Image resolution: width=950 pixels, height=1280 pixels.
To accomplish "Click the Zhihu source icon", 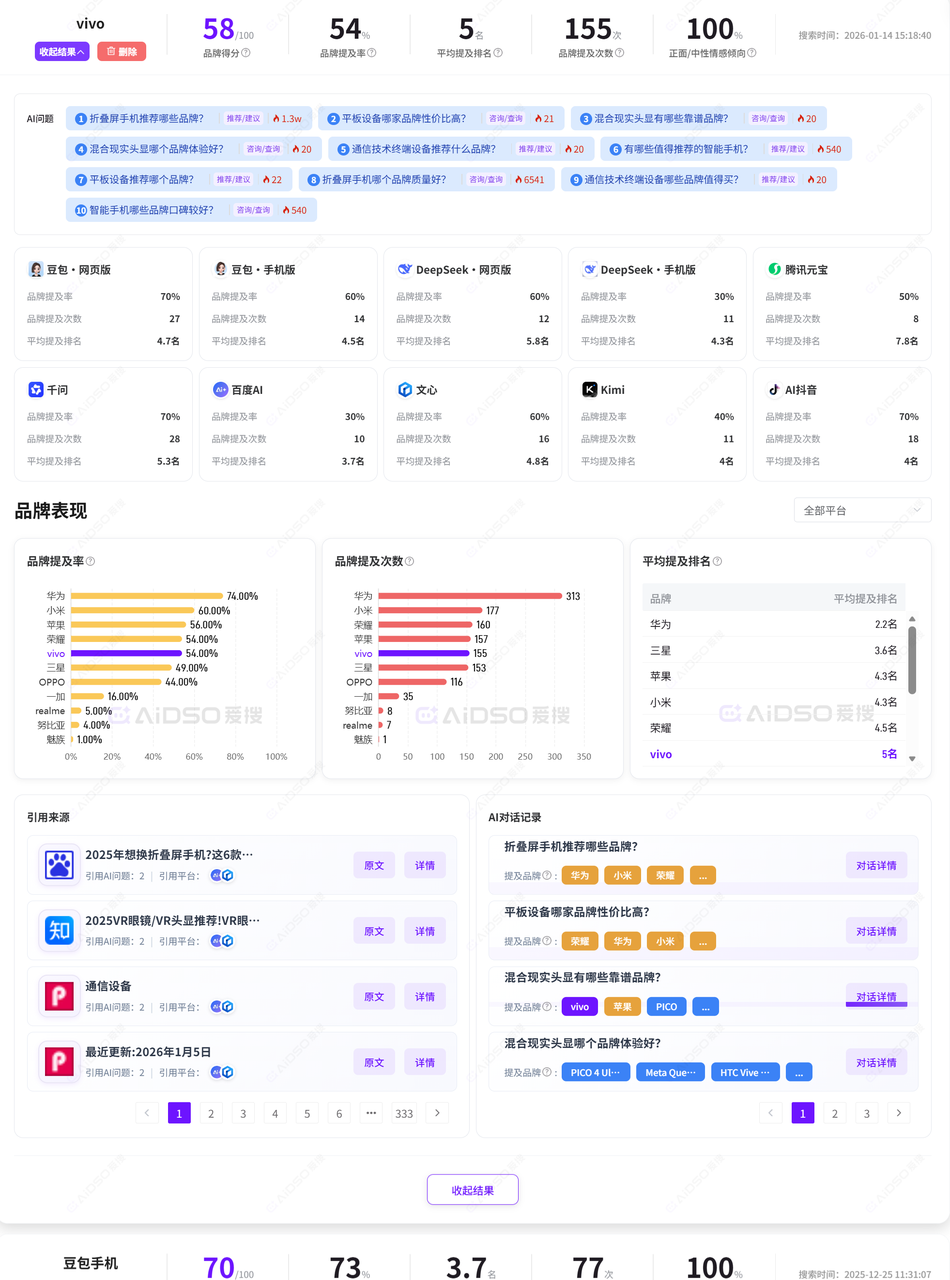I will coord(59,931).
